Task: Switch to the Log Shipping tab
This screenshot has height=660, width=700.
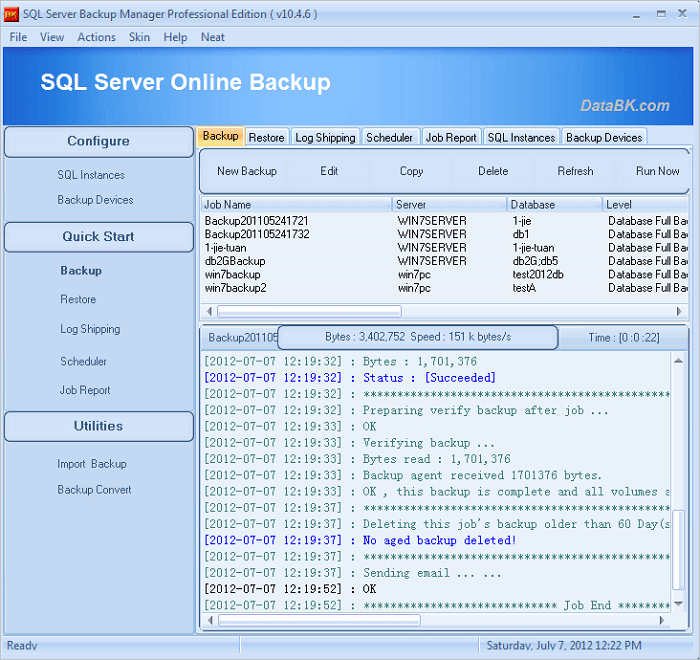Action: [x=325, y=137]
